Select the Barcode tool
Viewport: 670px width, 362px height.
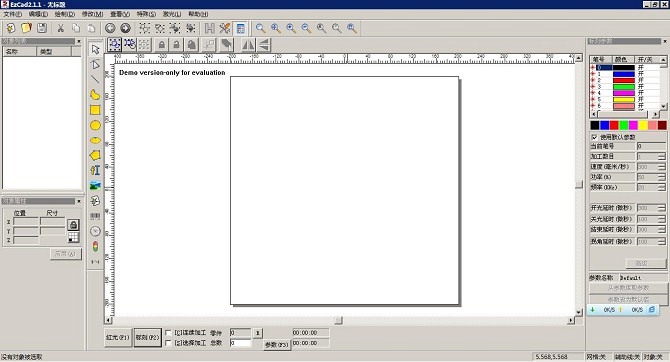[x=95, y=216]
